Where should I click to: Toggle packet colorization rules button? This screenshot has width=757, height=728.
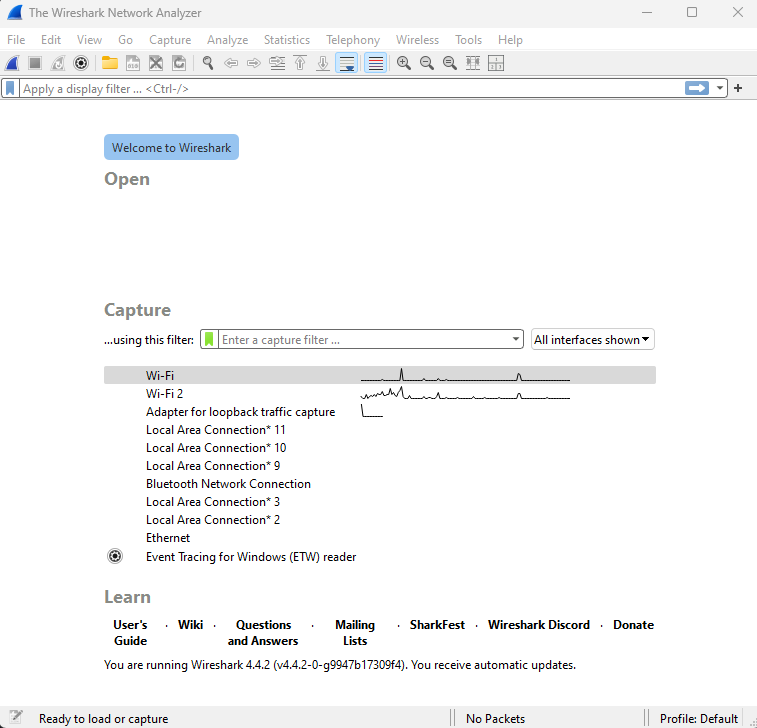(375, 63)
